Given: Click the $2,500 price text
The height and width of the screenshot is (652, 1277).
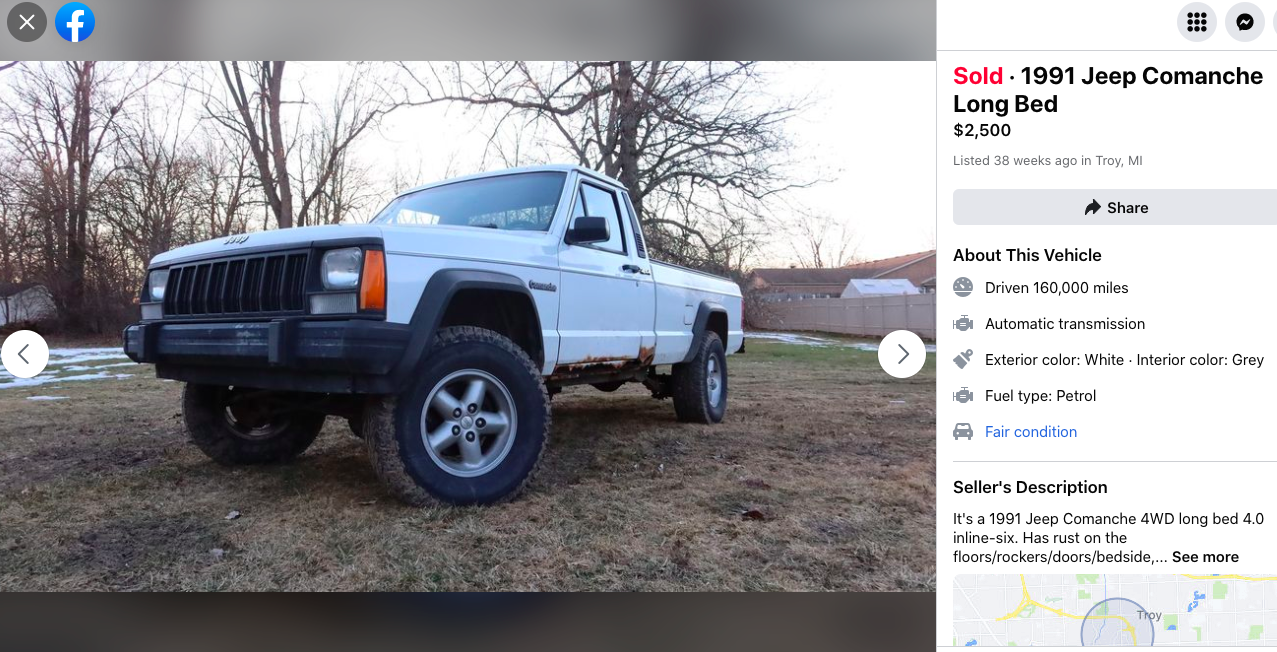Looking at the screenshot, I should (982, 130).
